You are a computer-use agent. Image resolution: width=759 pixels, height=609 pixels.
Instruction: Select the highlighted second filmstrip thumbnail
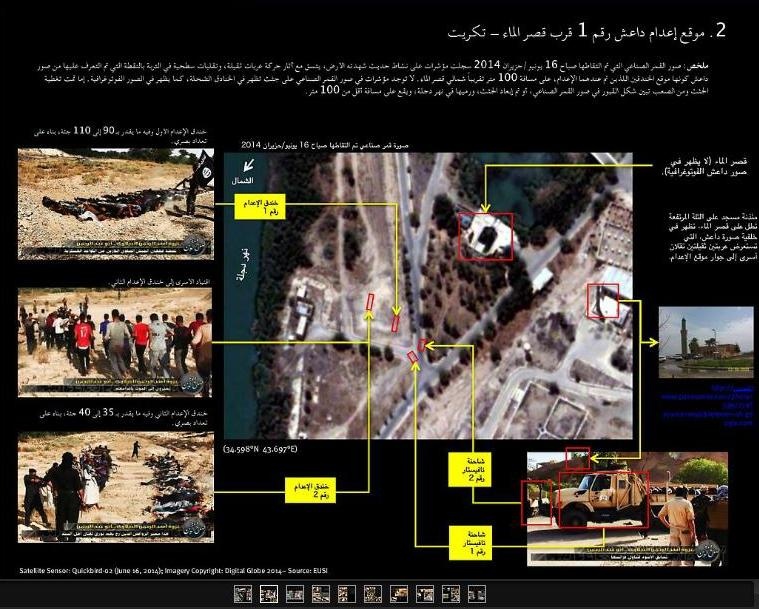pyautogui.click(x=268, y=593)
